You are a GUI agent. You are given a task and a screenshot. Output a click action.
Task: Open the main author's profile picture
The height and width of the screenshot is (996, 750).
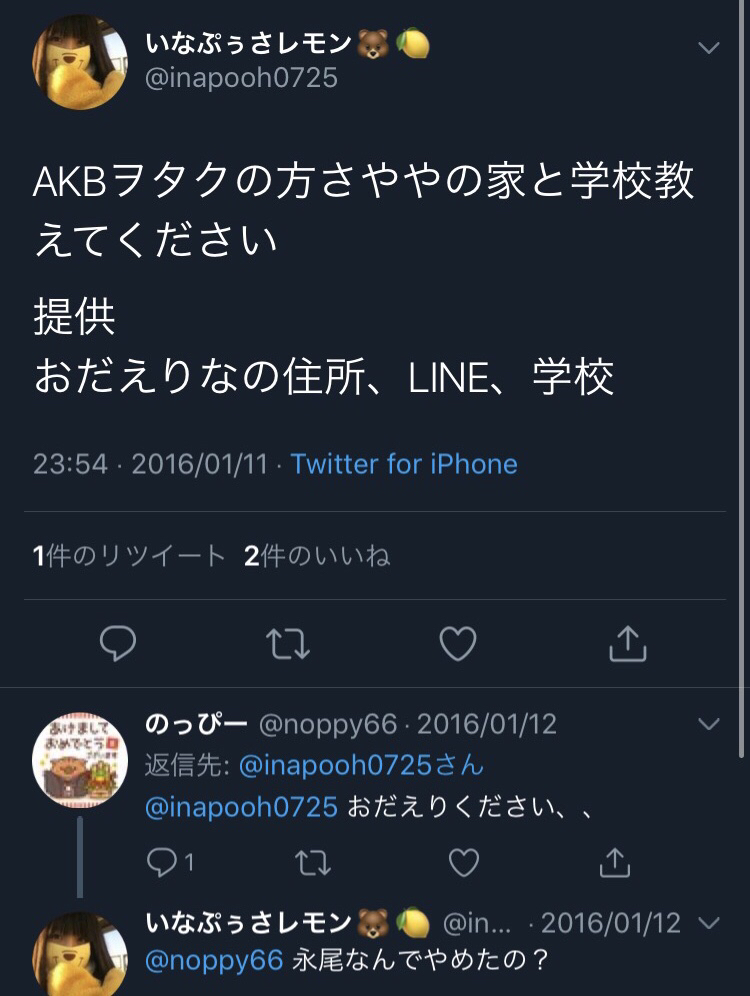tap(79, 62)
